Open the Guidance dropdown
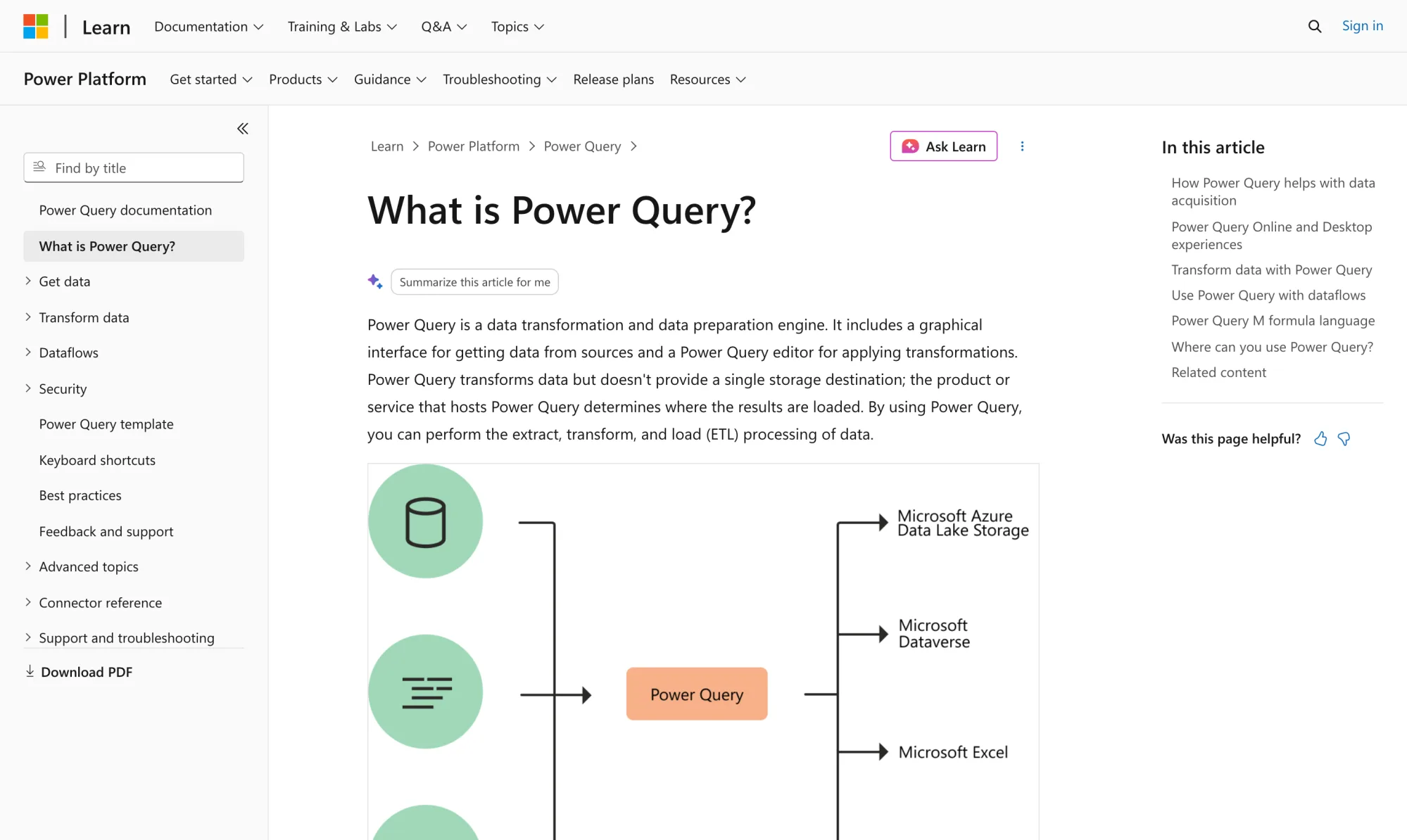The image size is (1407, 840). [390, 79]
